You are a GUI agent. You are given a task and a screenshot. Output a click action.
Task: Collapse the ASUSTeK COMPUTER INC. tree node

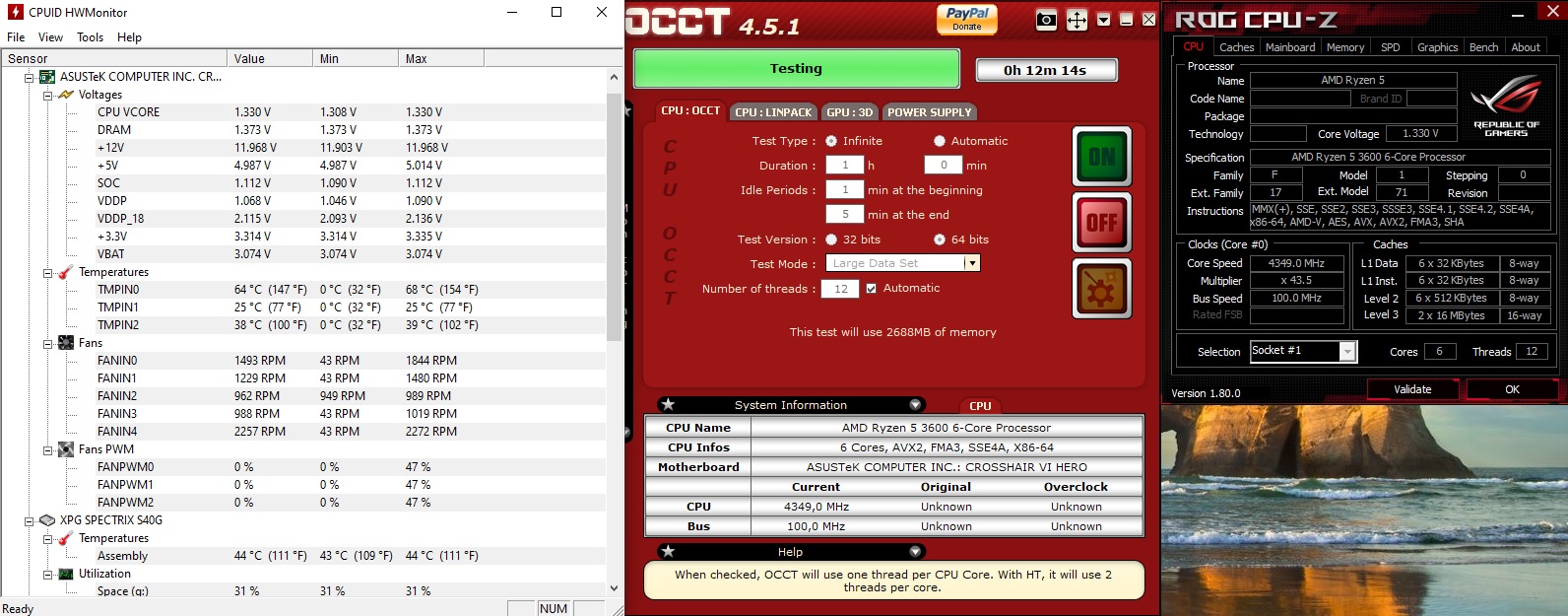coord(29,77)
